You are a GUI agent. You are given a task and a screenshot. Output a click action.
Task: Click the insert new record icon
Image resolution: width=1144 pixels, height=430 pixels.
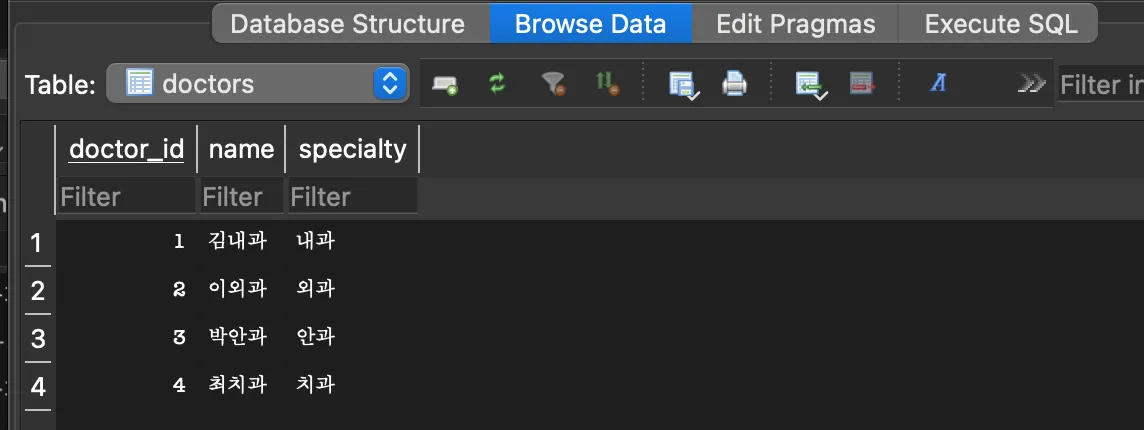[x=809, y=85]
